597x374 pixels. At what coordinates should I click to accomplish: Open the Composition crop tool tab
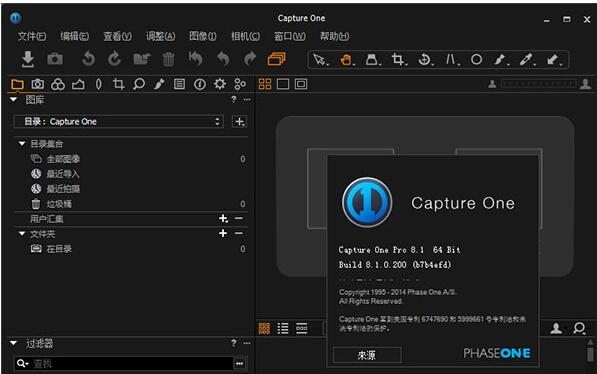119,84
